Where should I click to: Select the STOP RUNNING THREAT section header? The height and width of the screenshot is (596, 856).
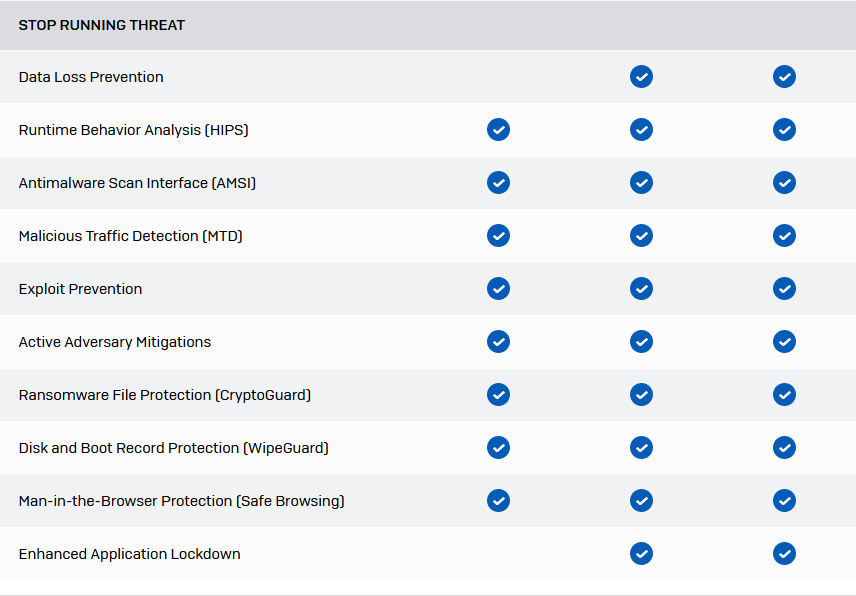[102, 25]
